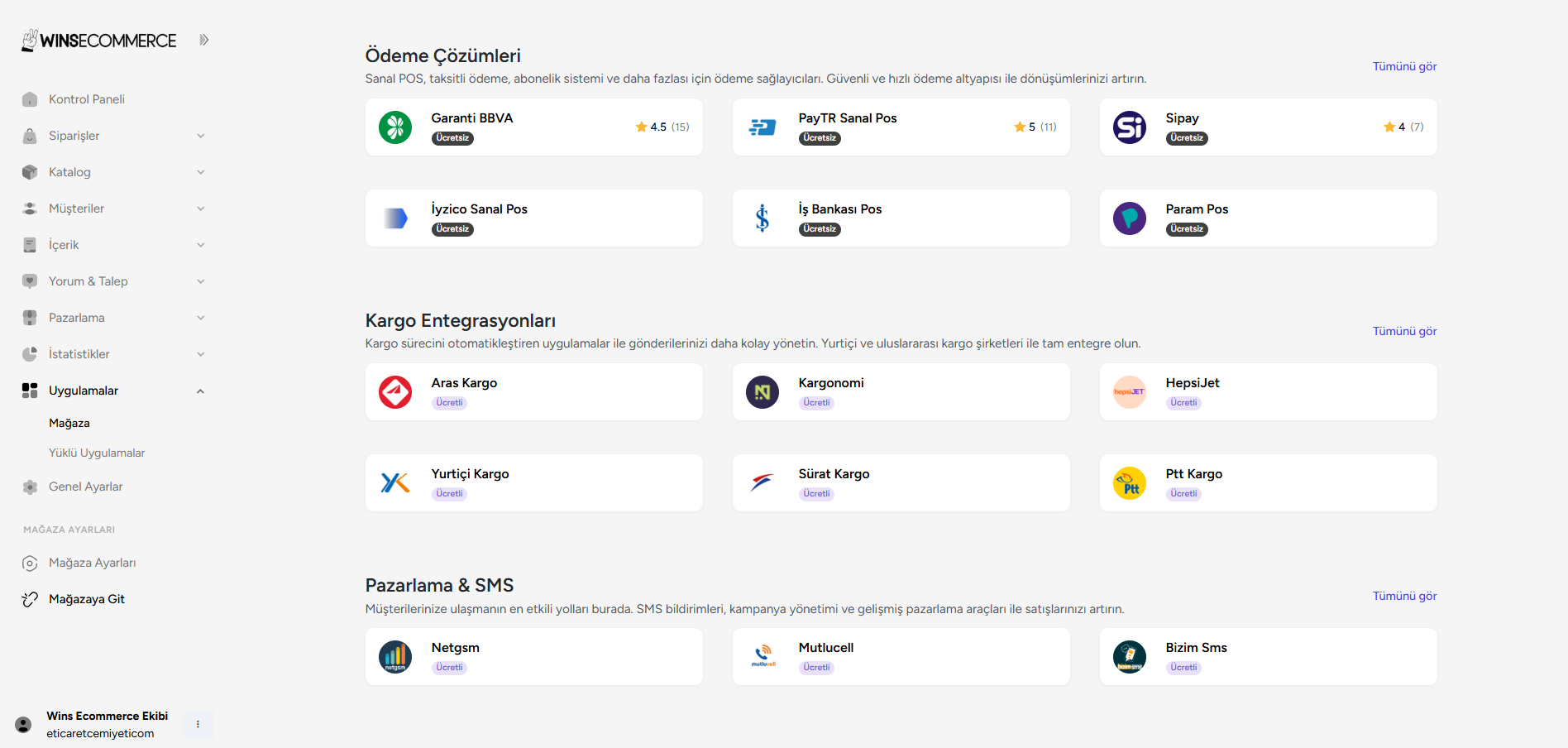Click Tümünü gör for Pazarlama & SMS
The image size is (1568, 748).
click(x=1404, y=596)
